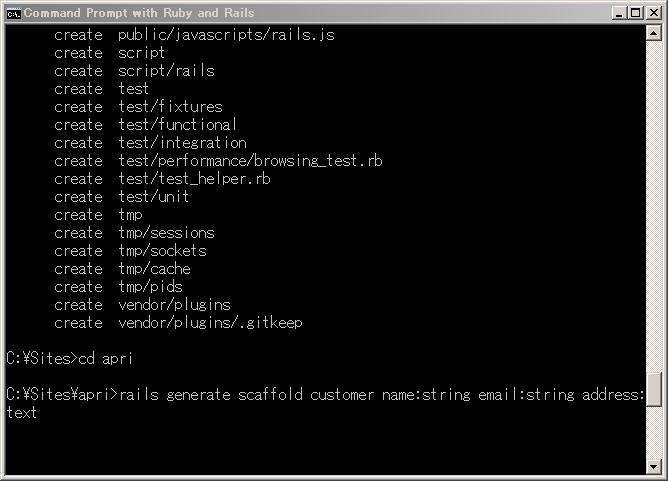Click the vertical scrollbar thumb
The width and height of the screenshot is (668, 481).
pos(654,389)
